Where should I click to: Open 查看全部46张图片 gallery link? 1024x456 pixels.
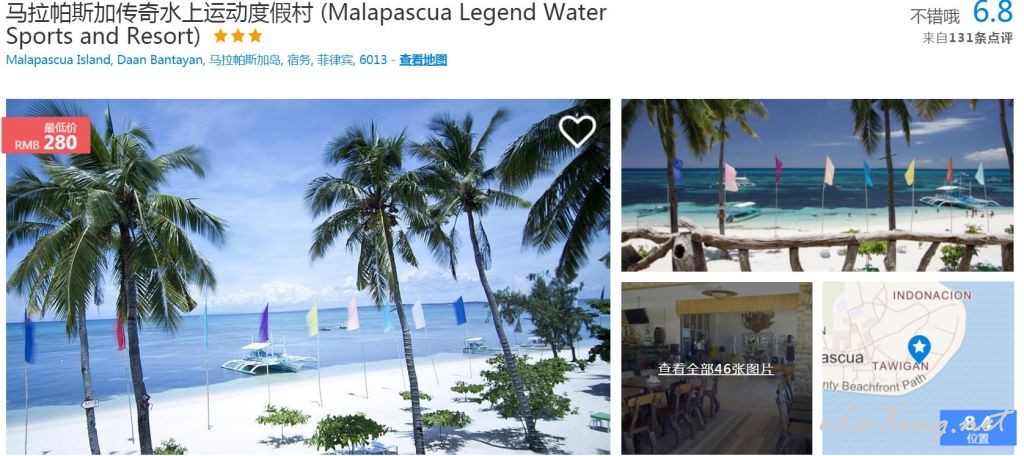click(715, 369)
